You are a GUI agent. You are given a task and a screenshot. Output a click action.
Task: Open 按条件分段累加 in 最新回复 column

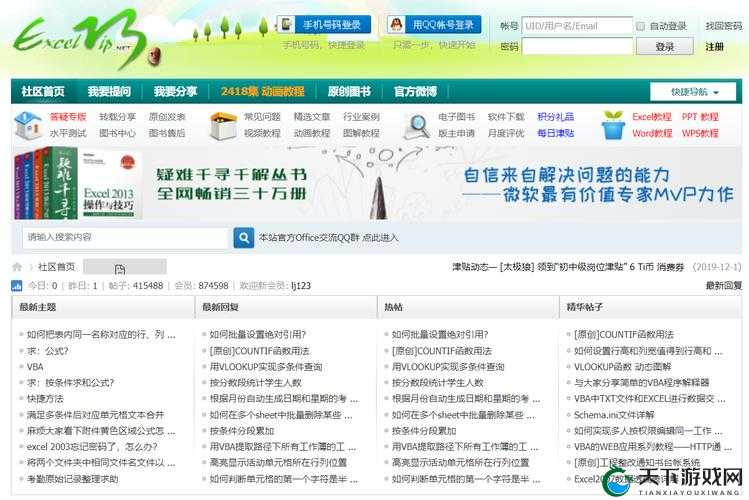tap(242, 431)
